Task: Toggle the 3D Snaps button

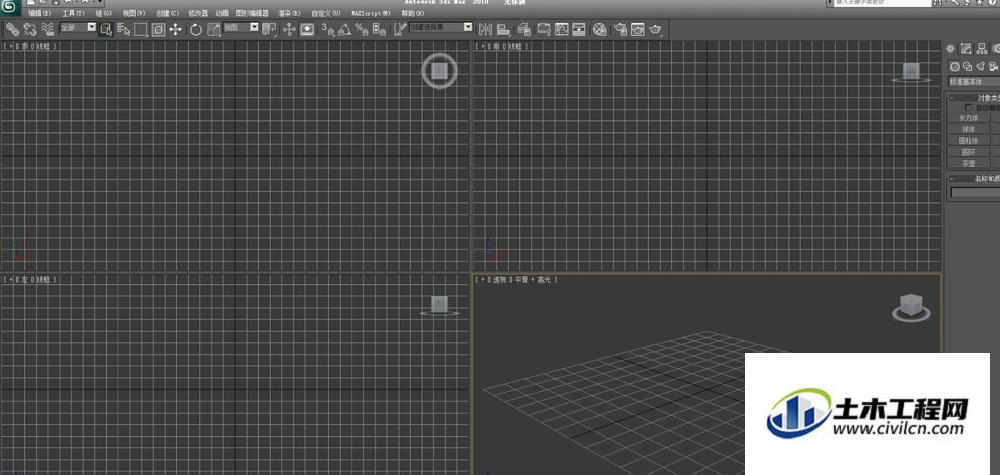Action: (x=327, y=29)
